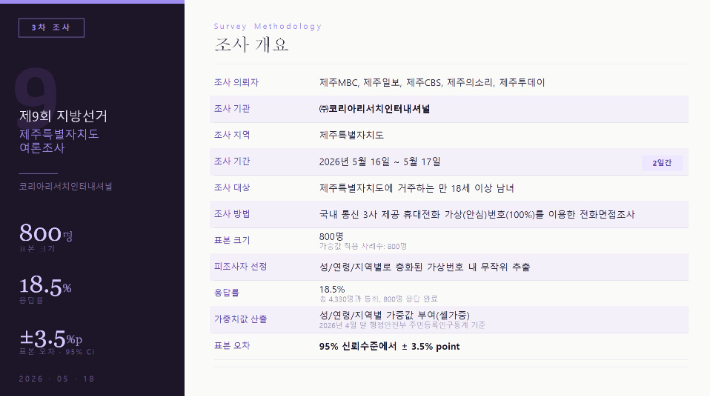Select the '조사 기관' row label
The image size is (710, 396).
(232, 109)
